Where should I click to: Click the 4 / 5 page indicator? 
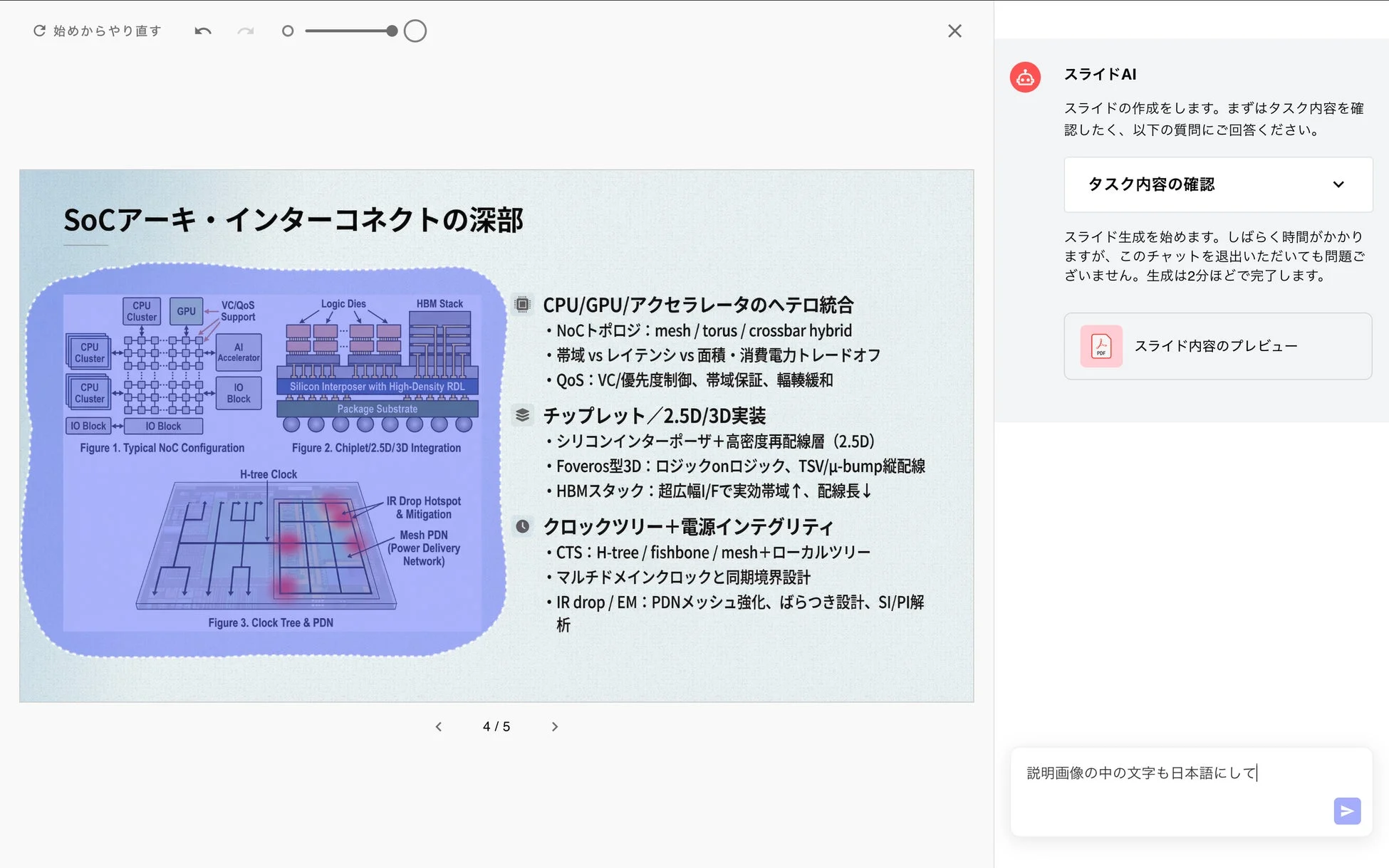[496, 726]
